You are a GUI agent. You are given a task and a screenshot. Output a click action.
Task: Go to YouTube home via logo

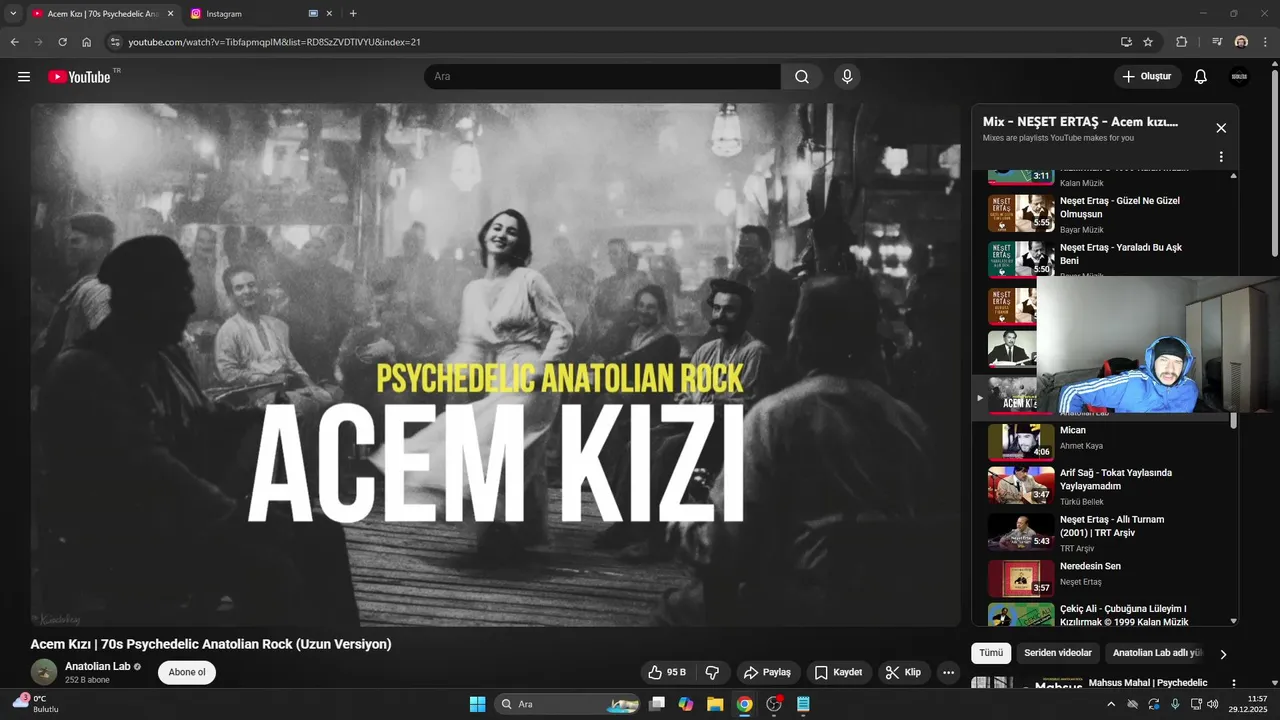[x=80, y=77]
